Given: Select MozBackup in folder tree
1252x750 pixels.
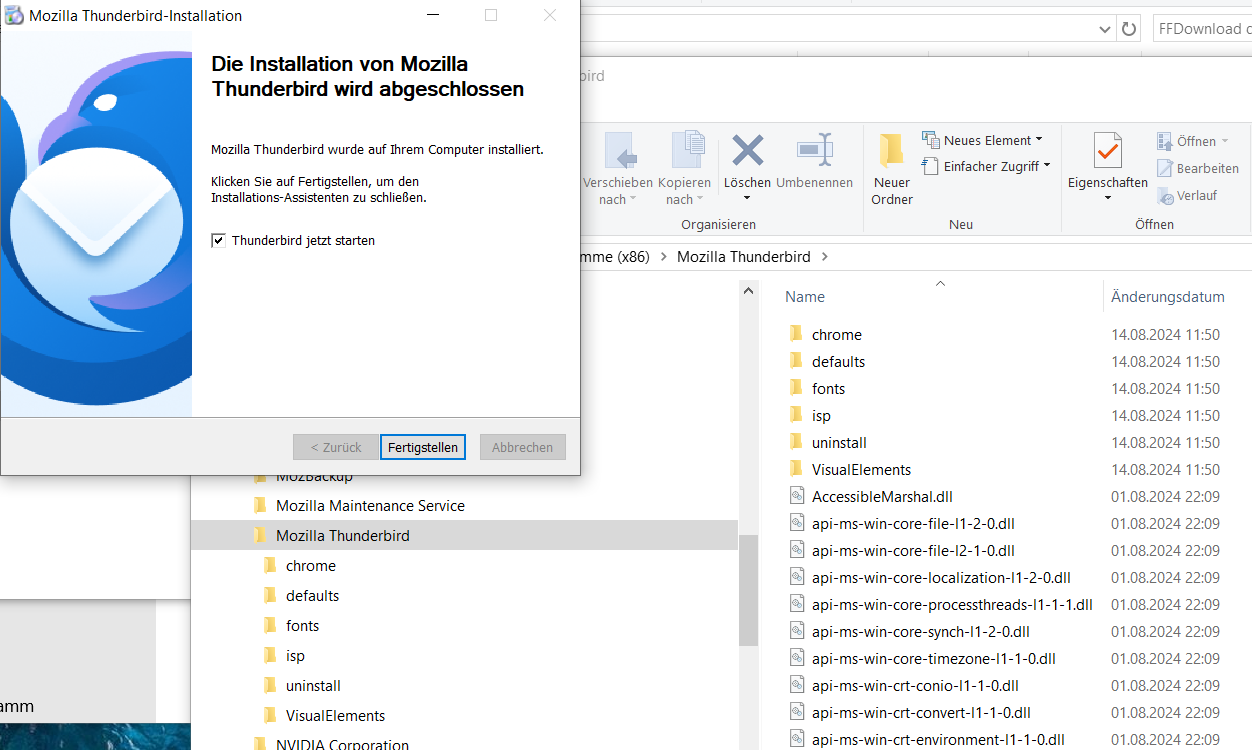Looking at the screenshot, I should 314,477.
